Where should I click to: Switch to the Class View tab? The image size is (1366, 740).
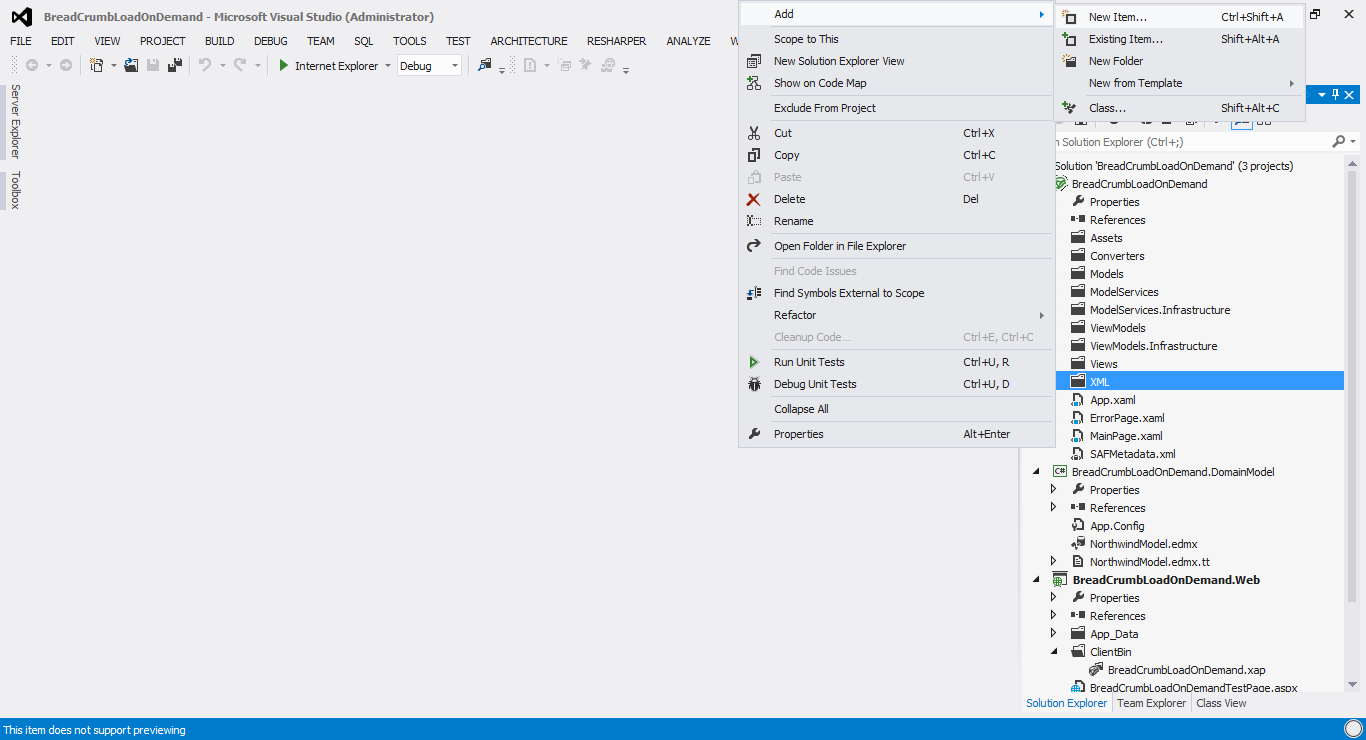1221,703
